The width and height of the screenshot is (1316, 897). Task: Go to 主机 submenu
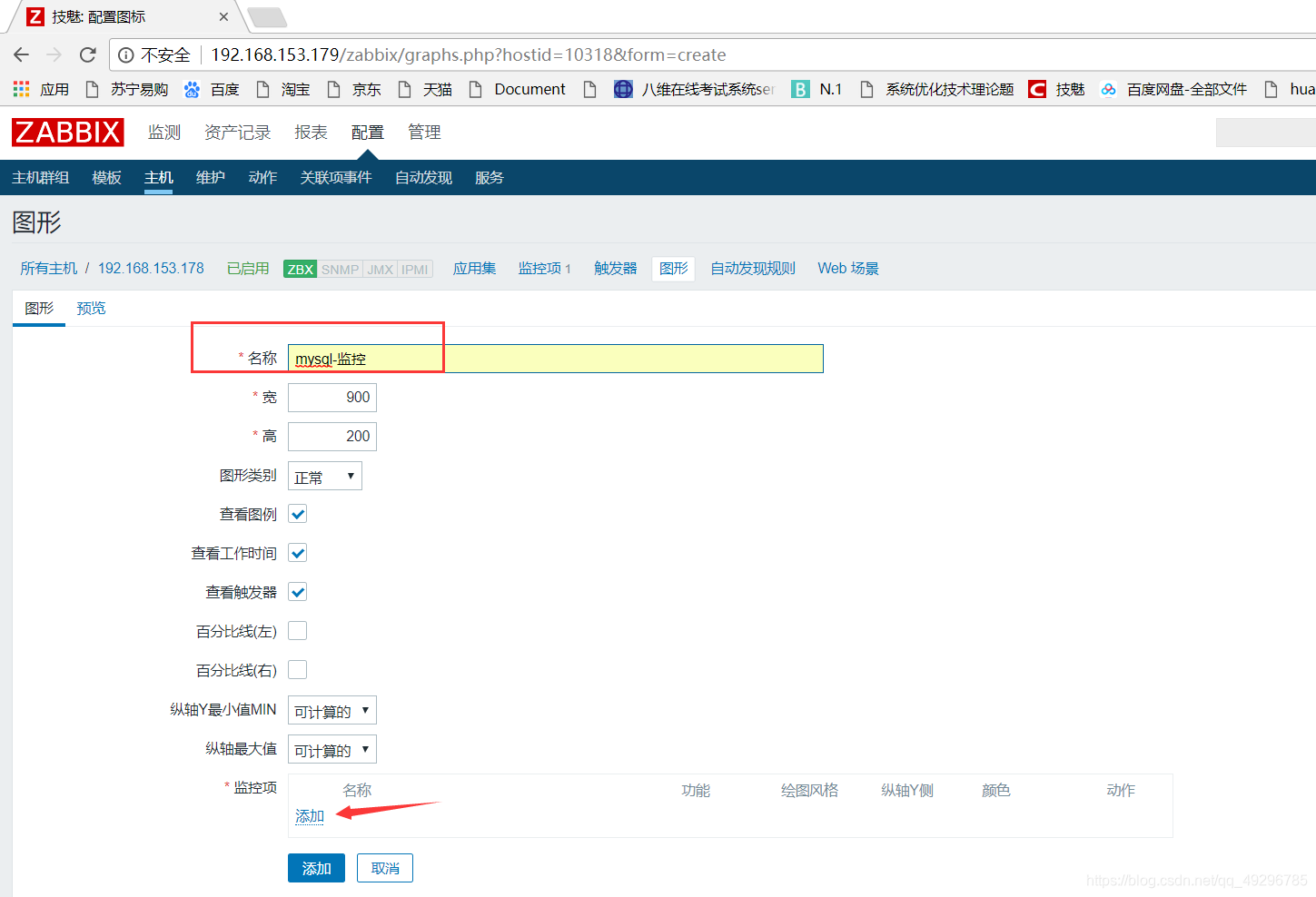click(x=159, y=178)
